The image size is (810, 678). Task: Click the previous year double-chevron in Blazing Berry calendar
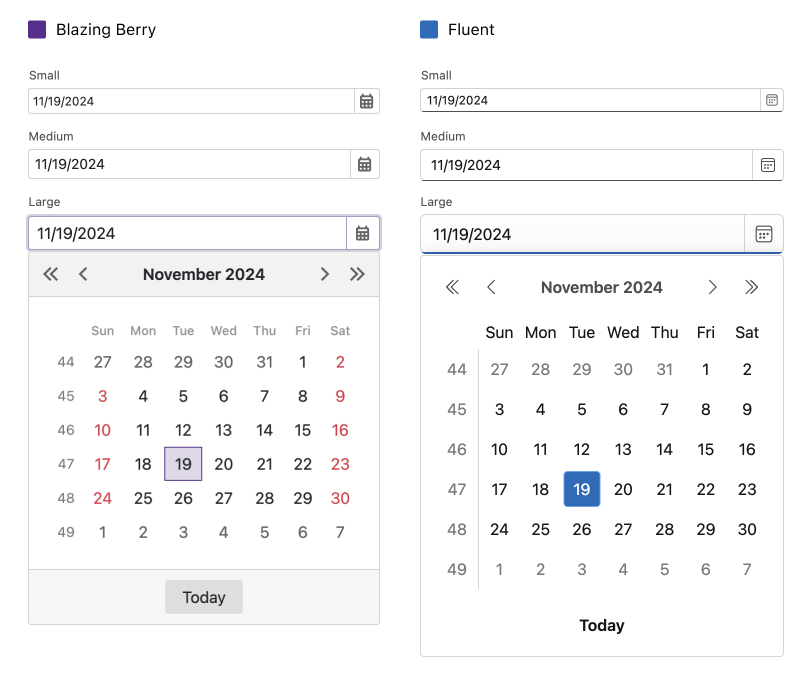pyautogui.click(x=51, y=273)
